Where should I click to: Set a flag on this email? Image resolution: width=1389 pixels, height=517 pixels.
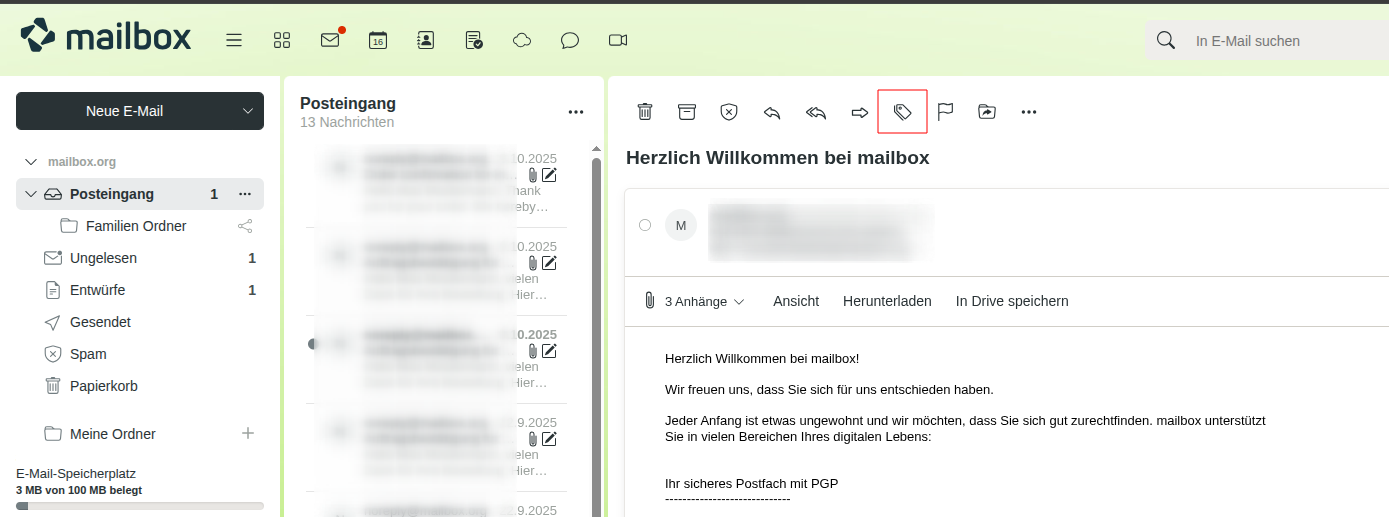pyautogui.click(x=945, y=112)
